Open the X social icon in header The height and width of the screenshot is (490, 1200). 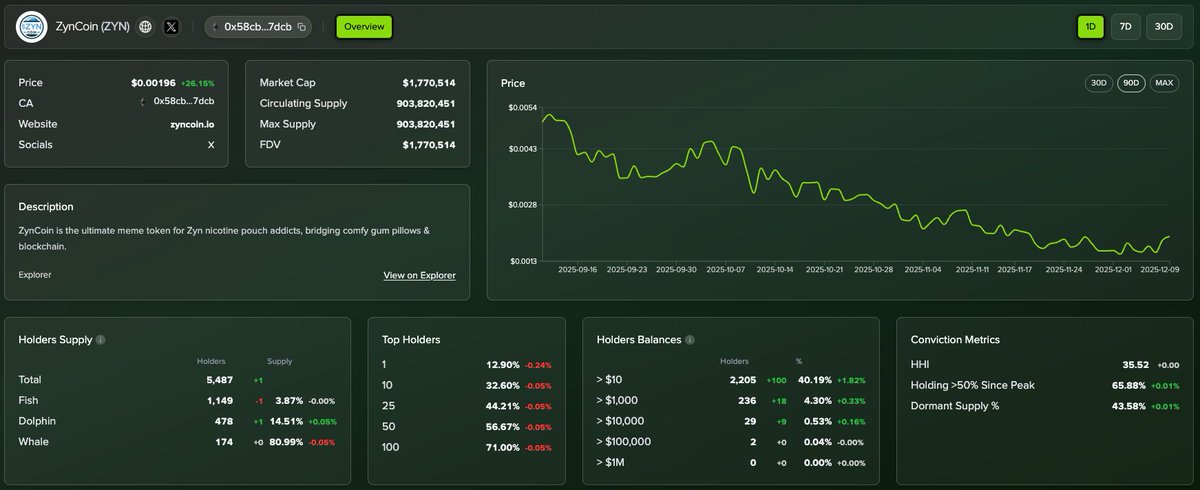coord(171,27)
